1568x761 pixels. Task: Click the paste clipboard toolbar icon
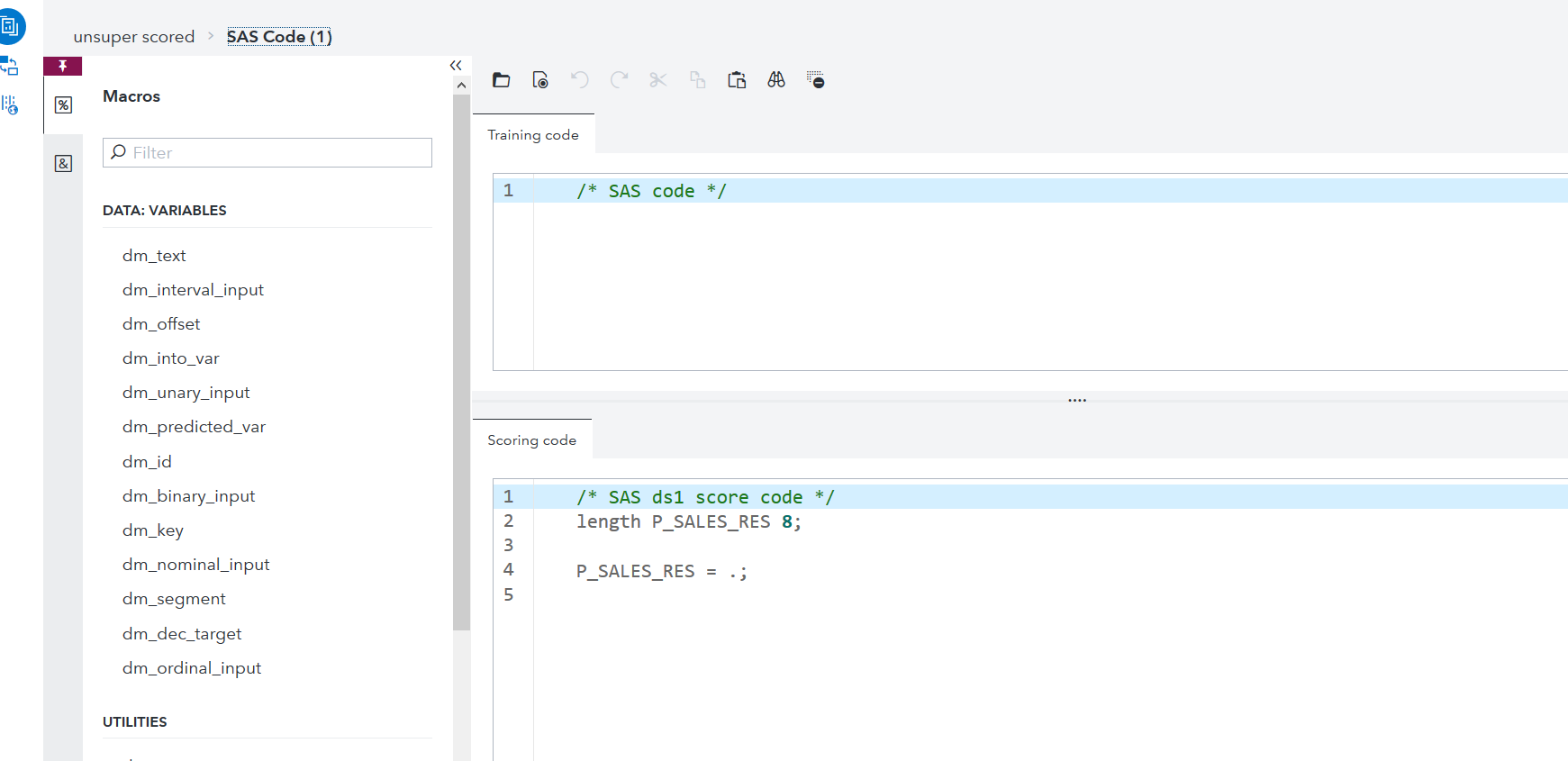(x=737, y=80)
